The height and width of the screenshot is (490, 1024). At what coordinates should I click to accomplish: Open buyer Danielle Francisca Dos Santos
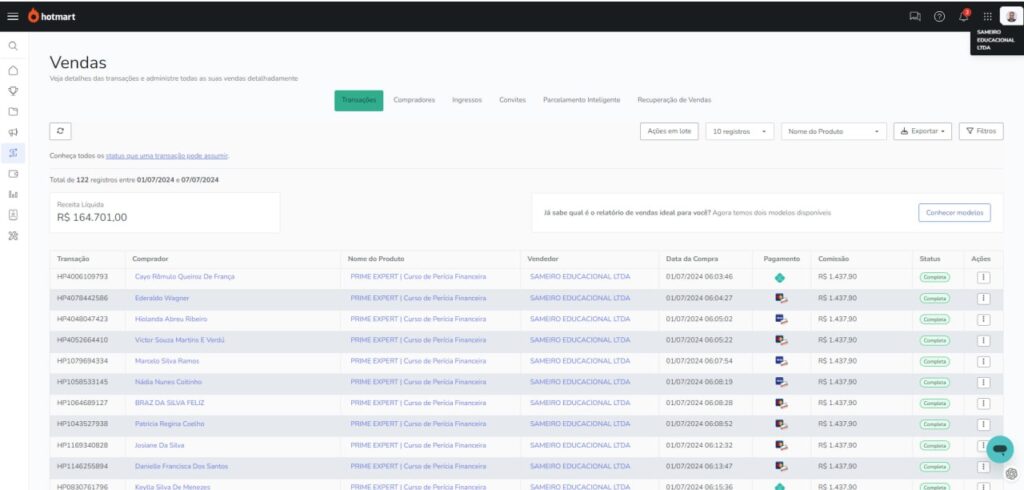[182, 466]
